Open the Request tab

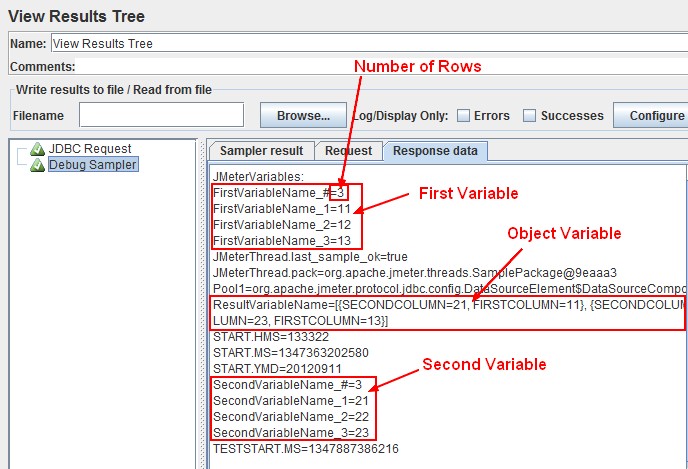[x=348, y=151]
